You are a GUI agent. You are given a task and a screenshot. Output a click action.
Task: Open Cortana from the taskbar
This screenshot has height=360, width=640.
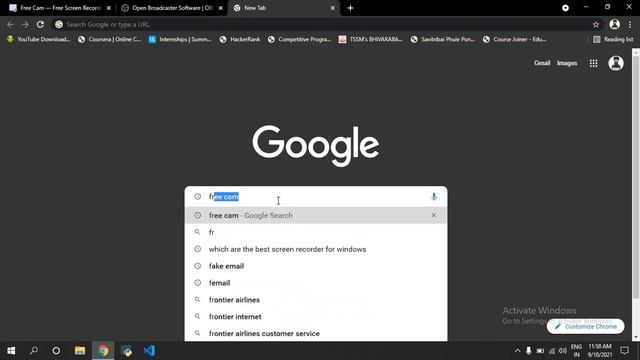click(x=56, y=351)
